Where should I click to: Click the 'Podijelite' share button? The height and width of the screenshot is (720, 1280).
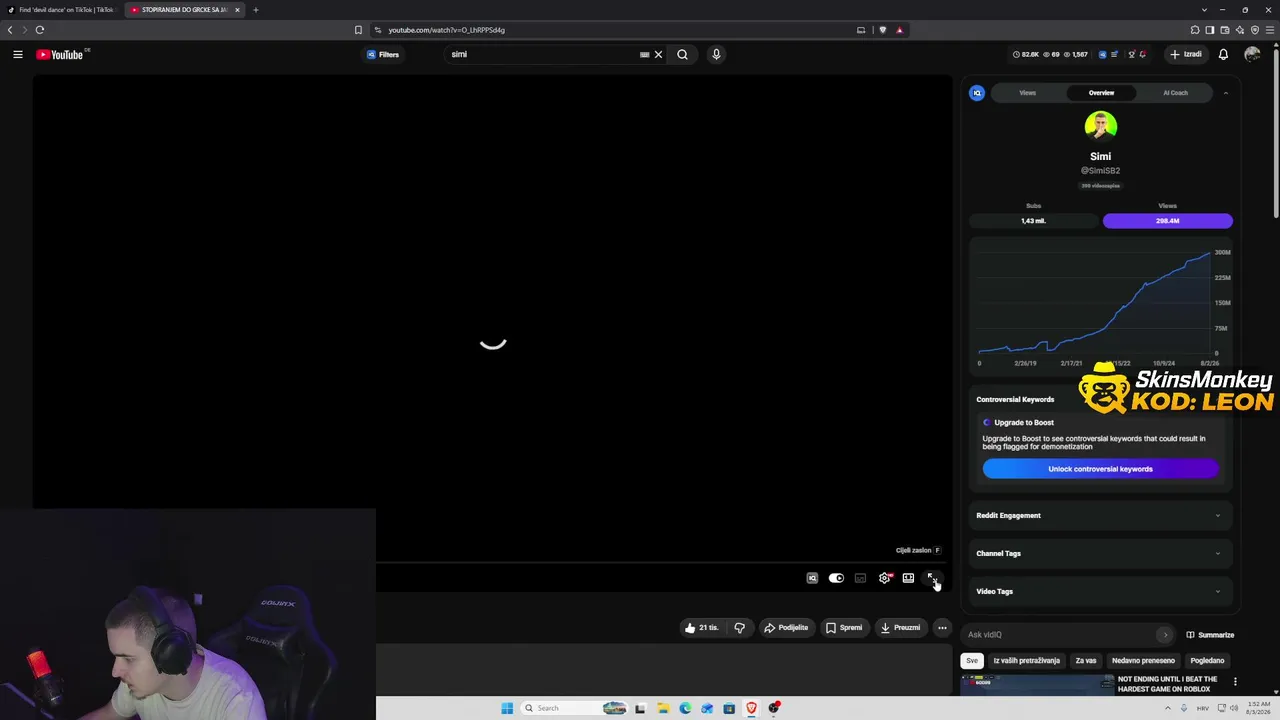(x=786, y=628)
